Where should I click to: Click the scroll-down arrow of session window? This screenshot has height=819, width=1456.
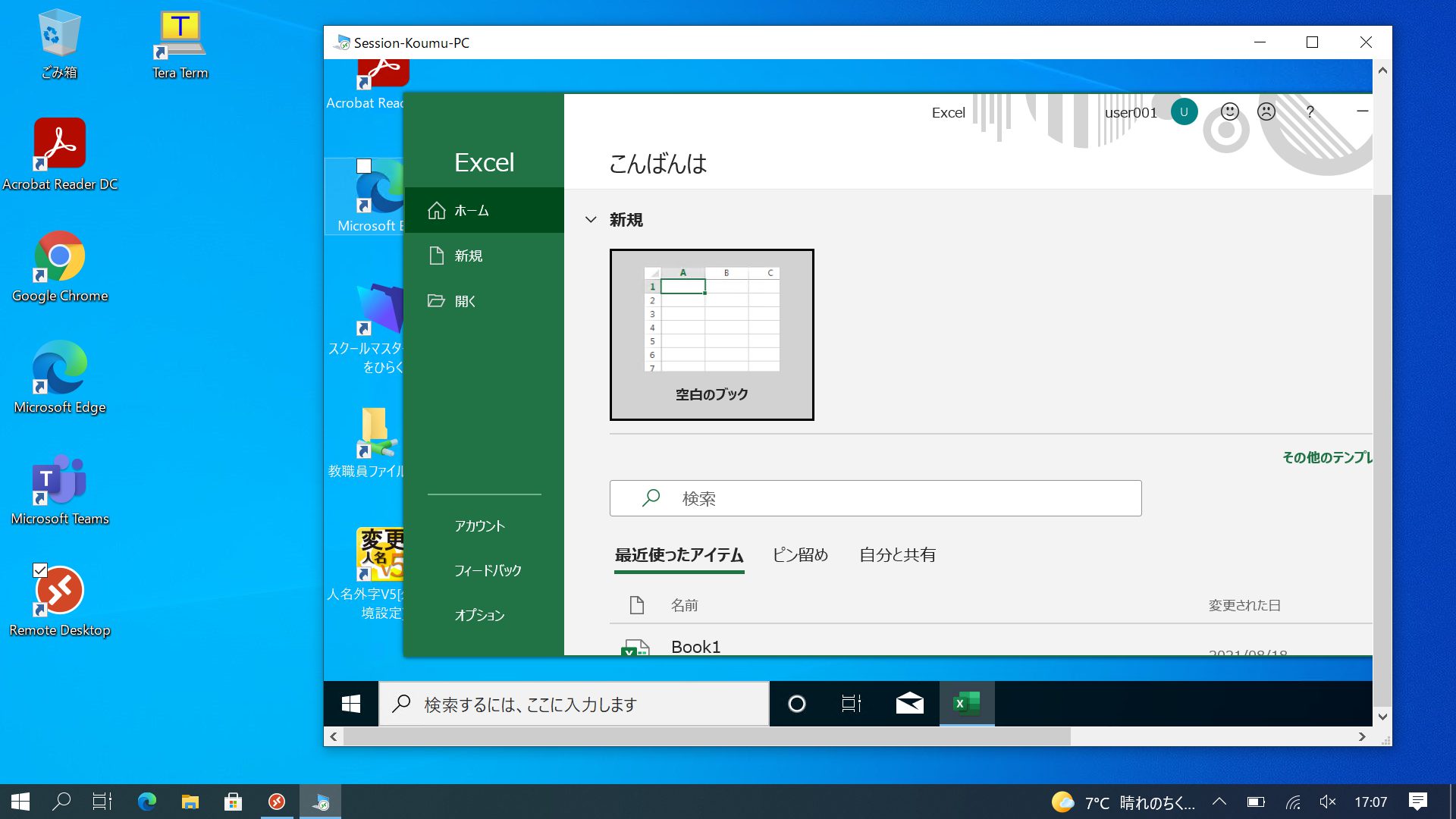pyautogui.click(x=1382, y=717)
